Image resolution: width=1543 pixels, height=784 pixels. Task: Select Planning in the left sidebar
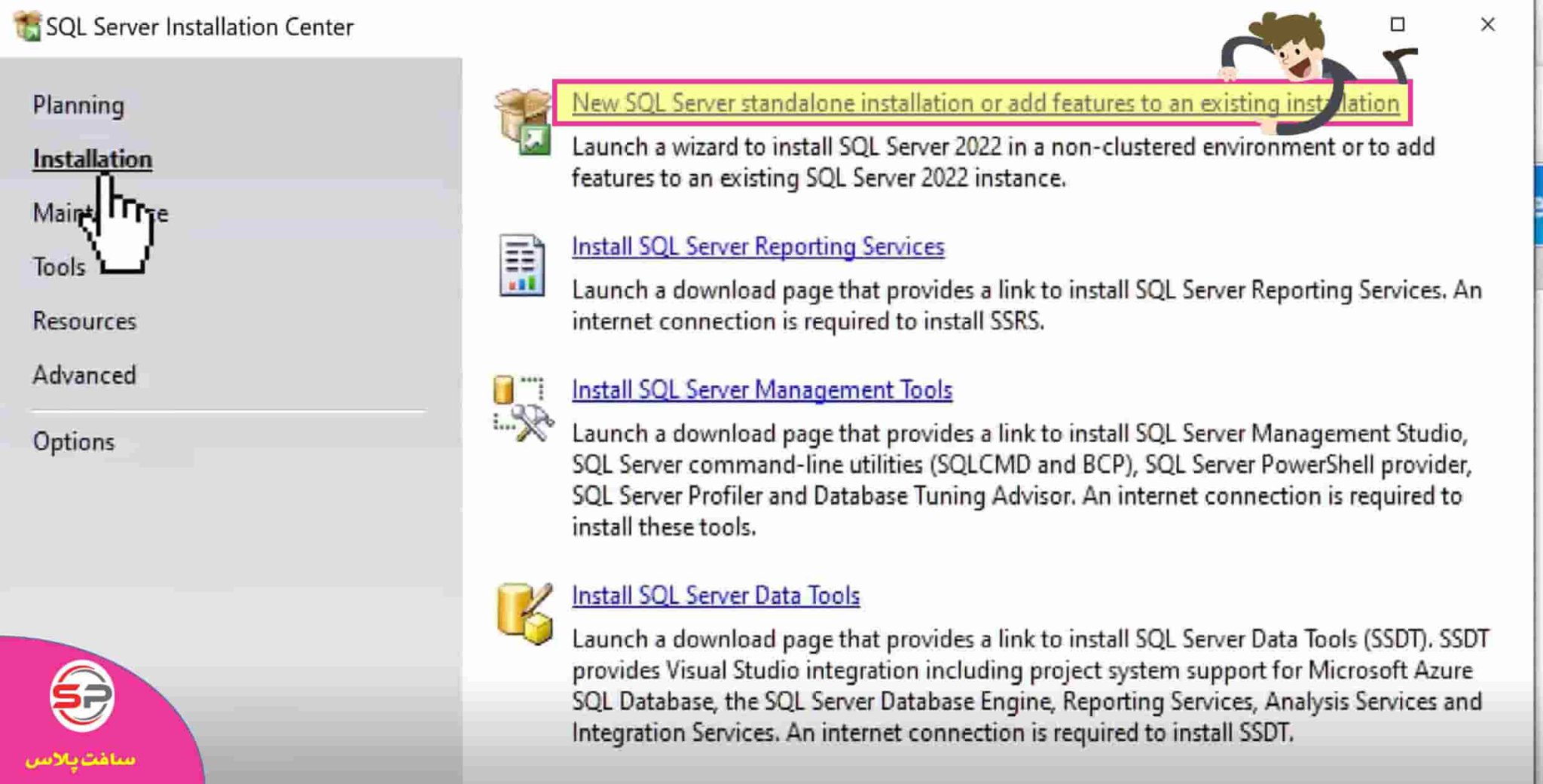(78, 105)
